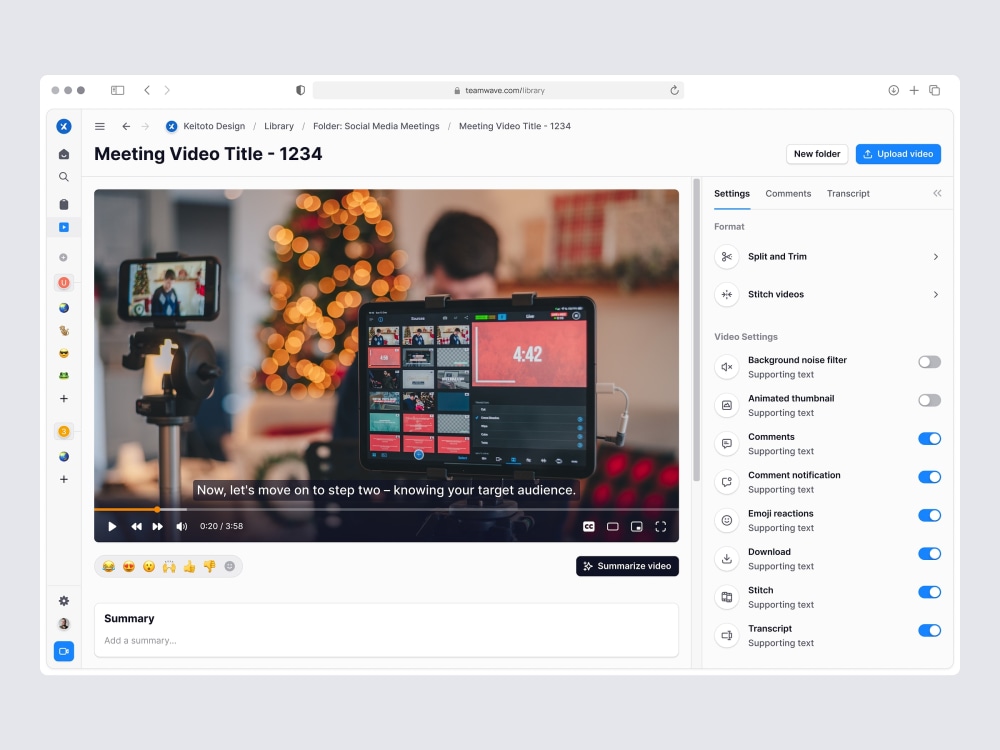This screenshot has height=750, width=1000.
Task: Select the Settings tab
Action: click(x=732, y=194)
